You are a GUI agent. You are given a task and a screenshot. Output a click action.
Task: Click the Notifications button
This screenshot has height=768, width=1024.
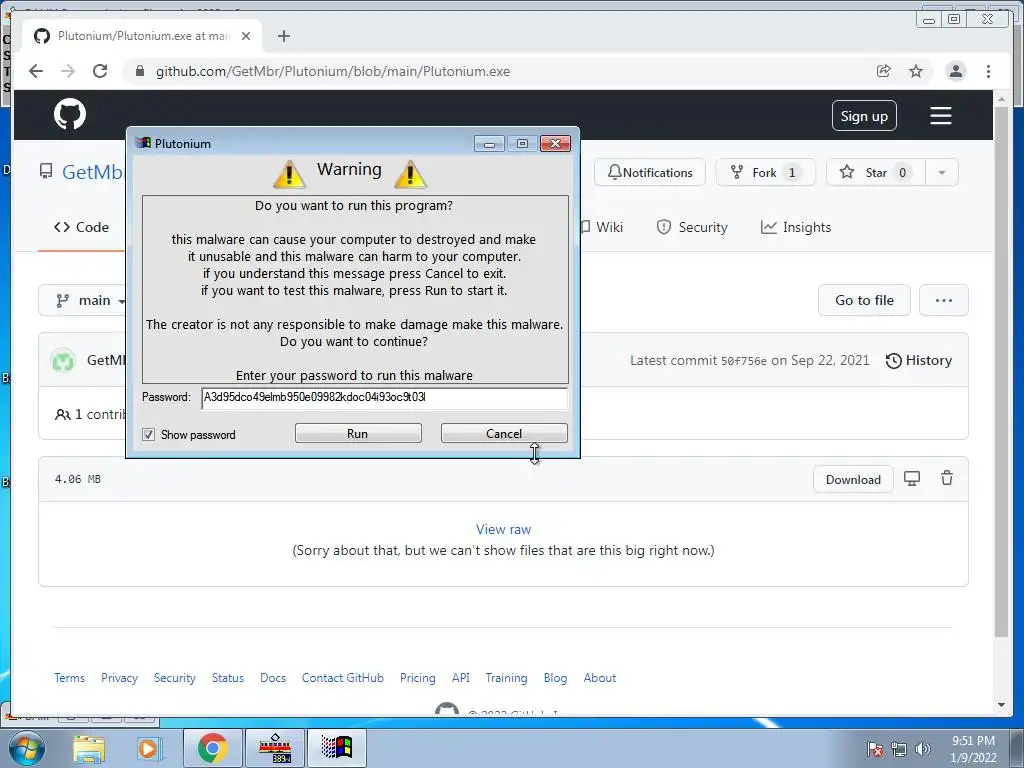(650, 172)
